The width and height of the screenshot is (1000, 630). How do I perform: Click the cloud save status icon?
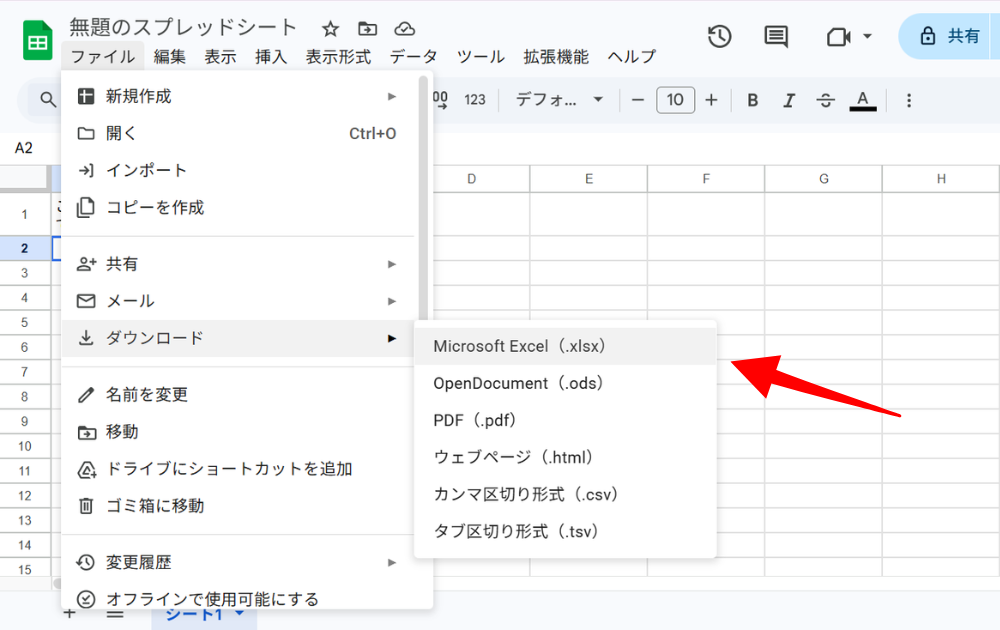(x=404, y=29)
